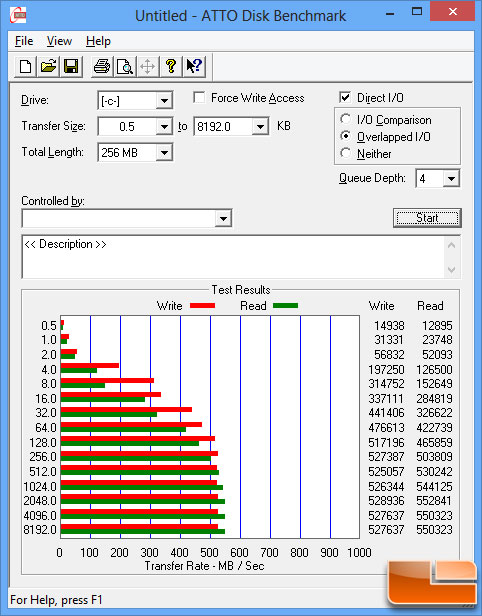
Task: Select the Overlapped I/O radio button
Action: 346,136
